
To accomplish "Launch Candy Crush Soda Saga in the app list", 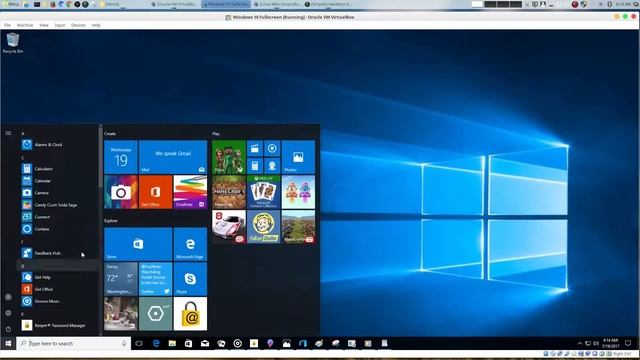I will pos(57,205).
